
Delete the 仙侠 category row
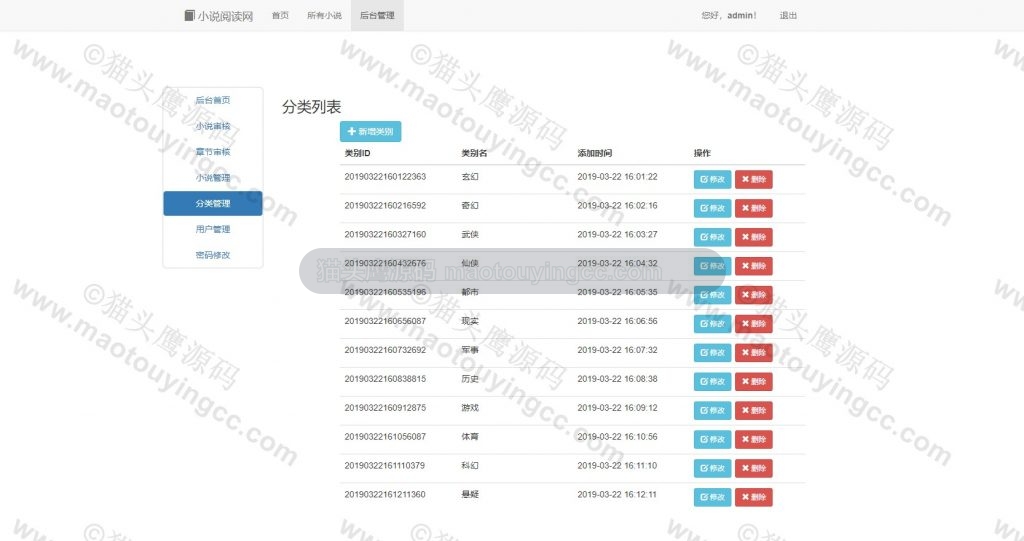[754, 266]
